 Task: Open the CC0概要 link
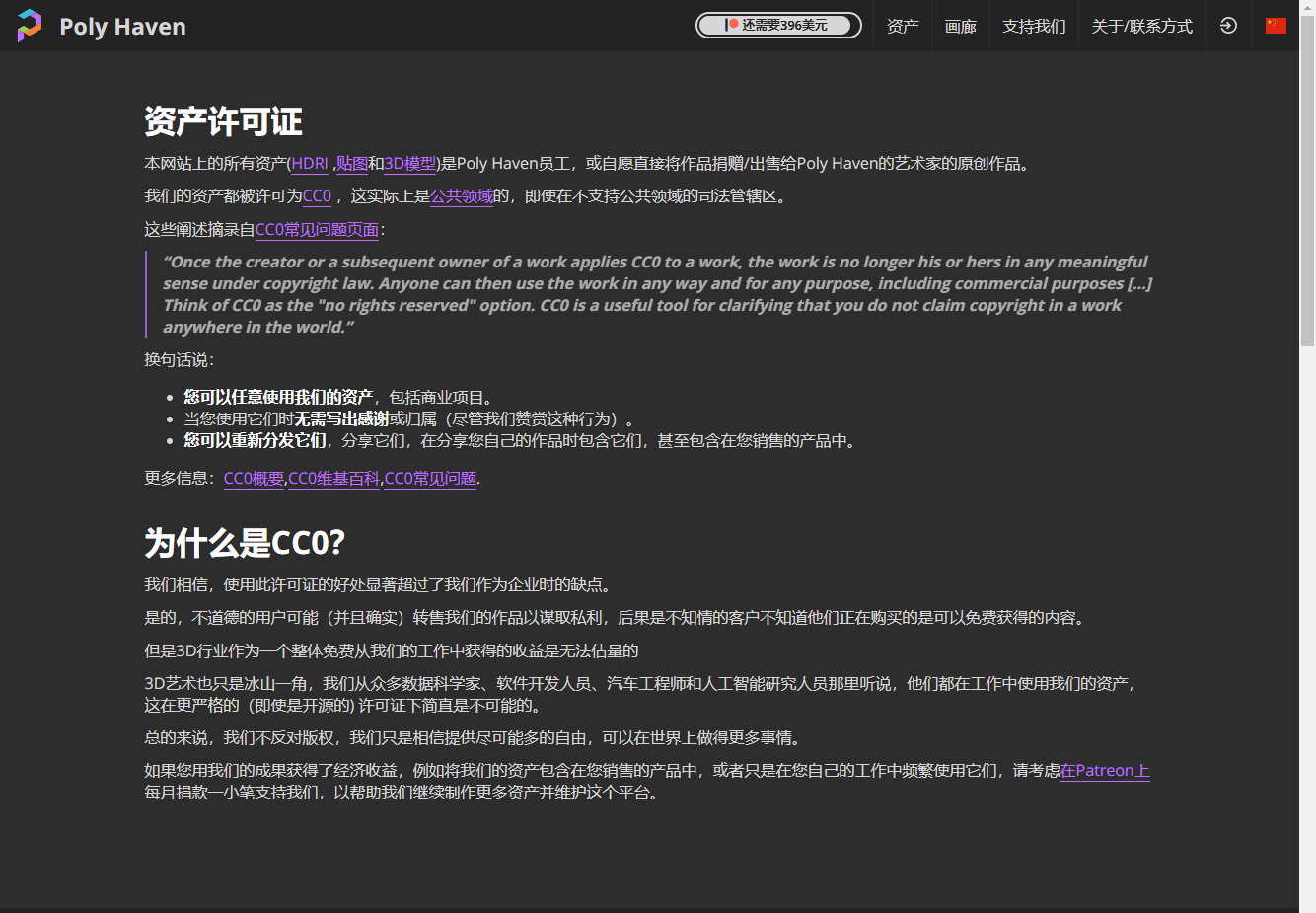[x=254, y=479]
